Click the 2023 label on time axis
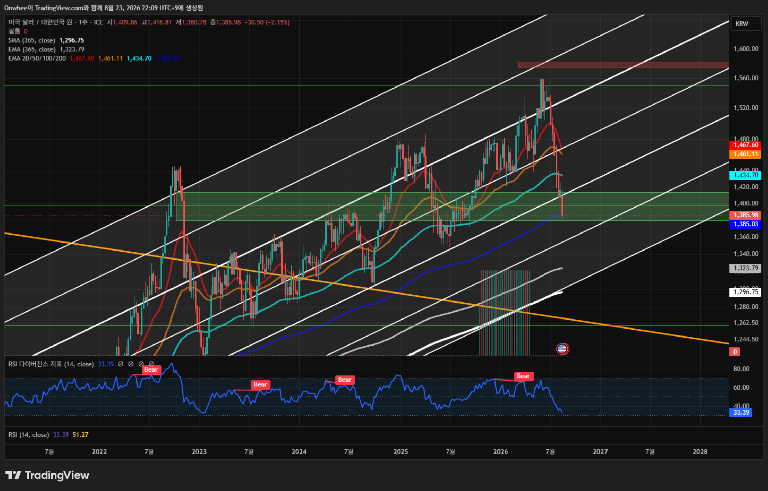Screen dimensions: 768x491 pos(199,452)
